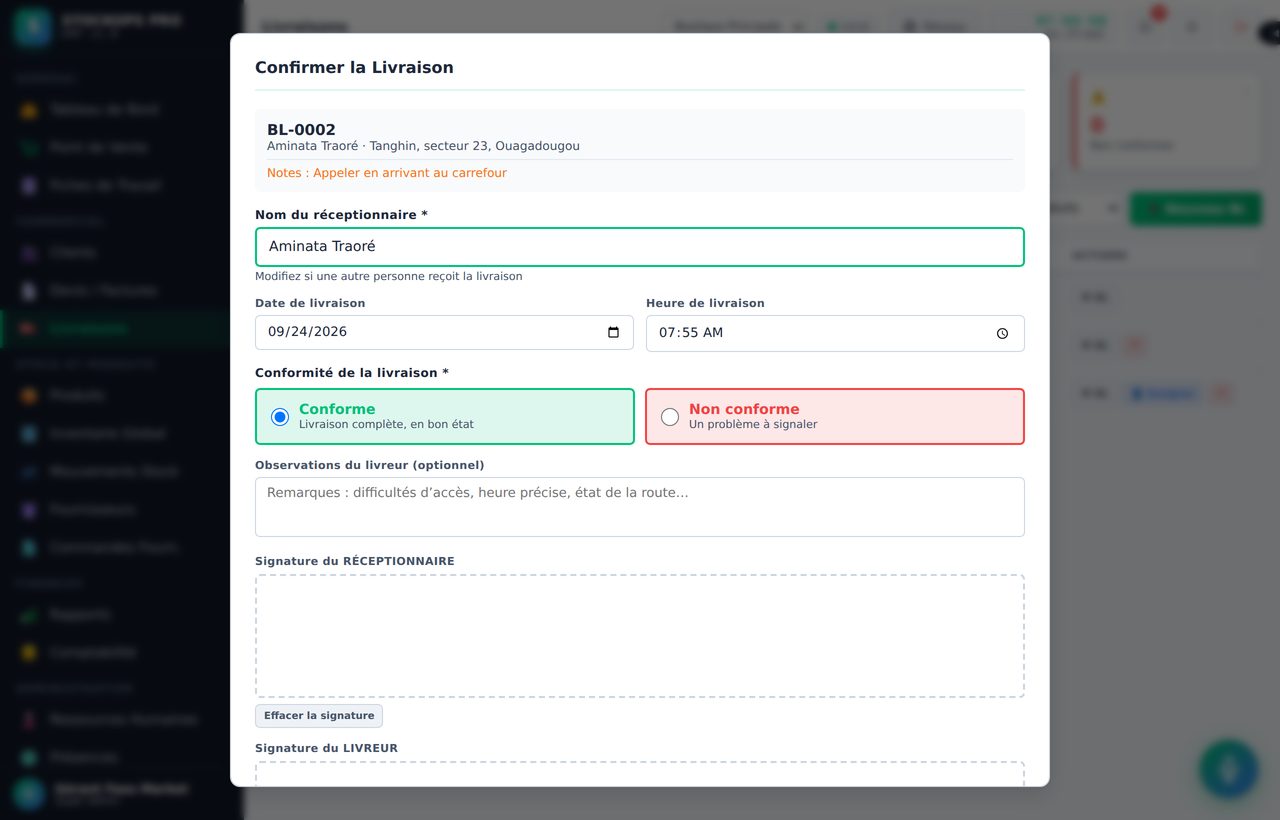
Task: Edit the Nom du réceptionnaire field
Action: [x=640, y=247]
